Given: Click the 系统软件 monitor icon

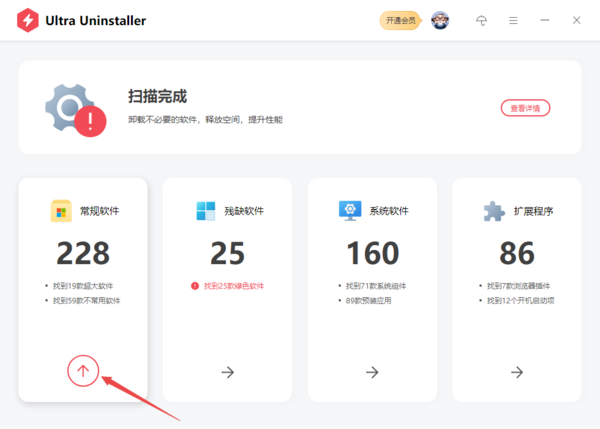Looking at the screenshot, I should click(350, 211).
